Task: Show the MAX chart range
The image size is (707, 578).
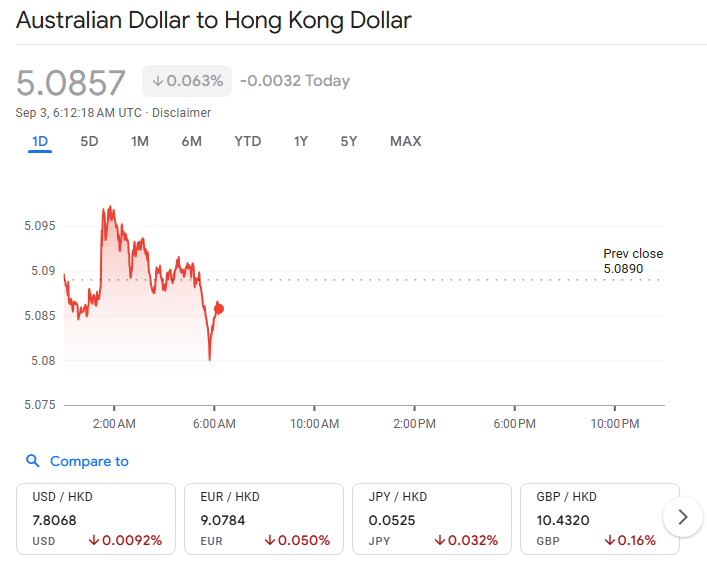Action: pos(405,141)
